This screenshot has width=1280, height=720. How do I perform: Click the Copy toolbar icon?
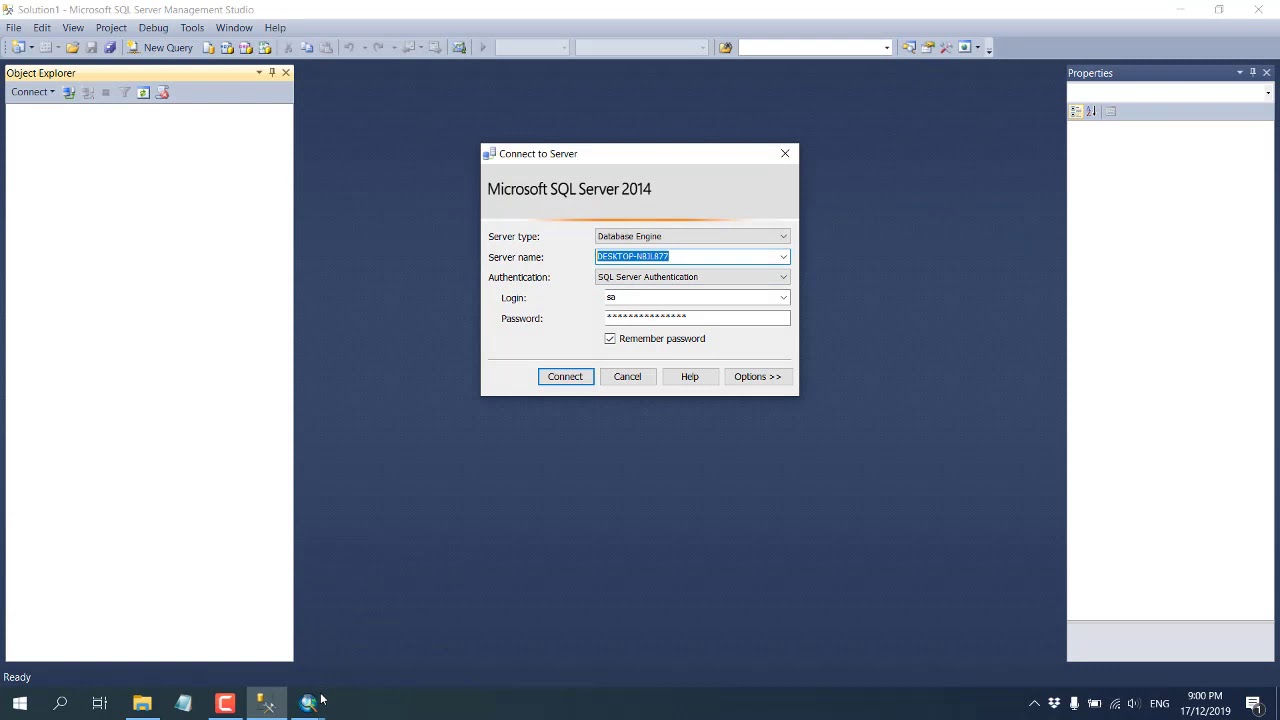pos(307,47)
